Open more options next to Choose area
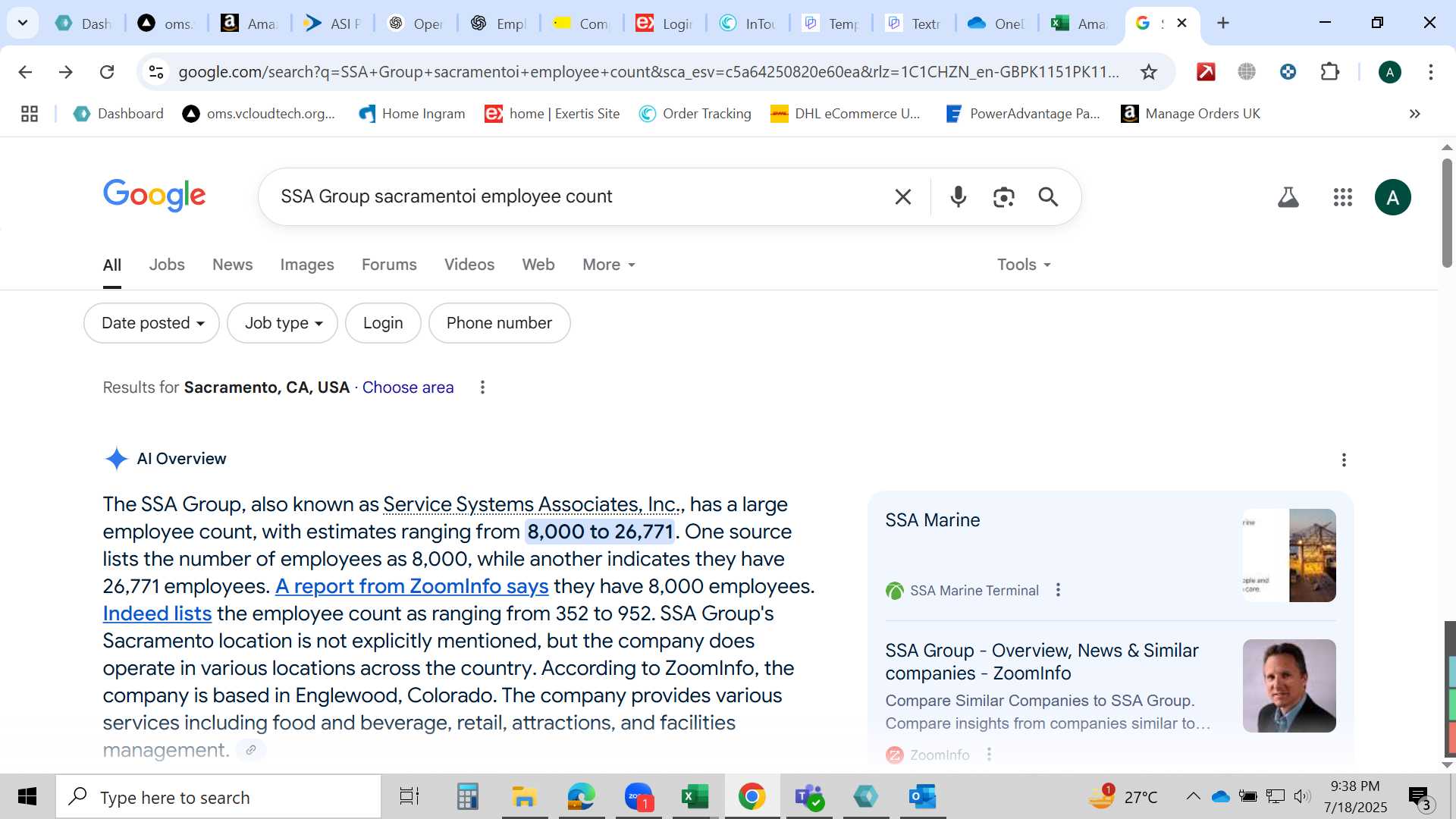1456x819 pixels. click(482, 388)
